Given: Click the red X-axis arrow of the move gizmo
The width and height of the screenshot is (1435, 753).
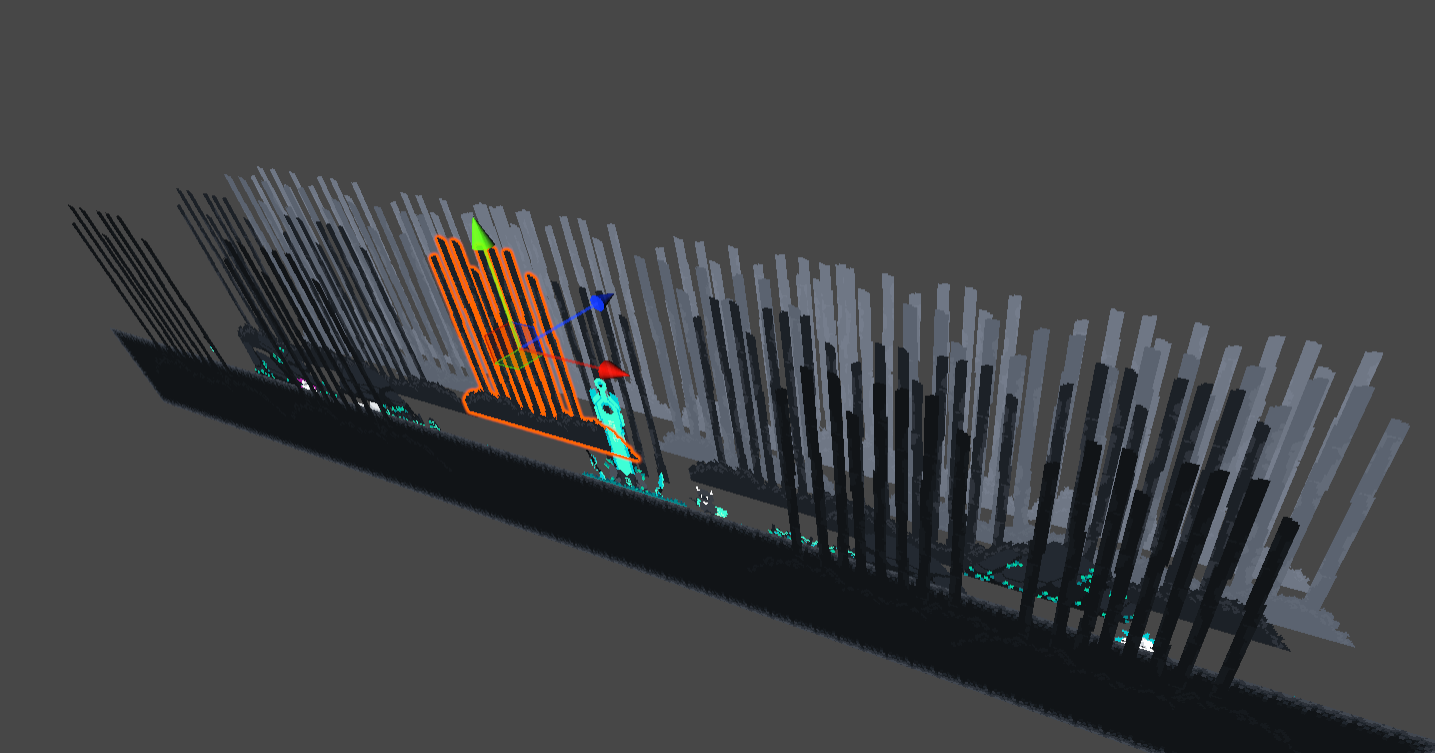Looking at the screenshot, I should pos(612,371).
